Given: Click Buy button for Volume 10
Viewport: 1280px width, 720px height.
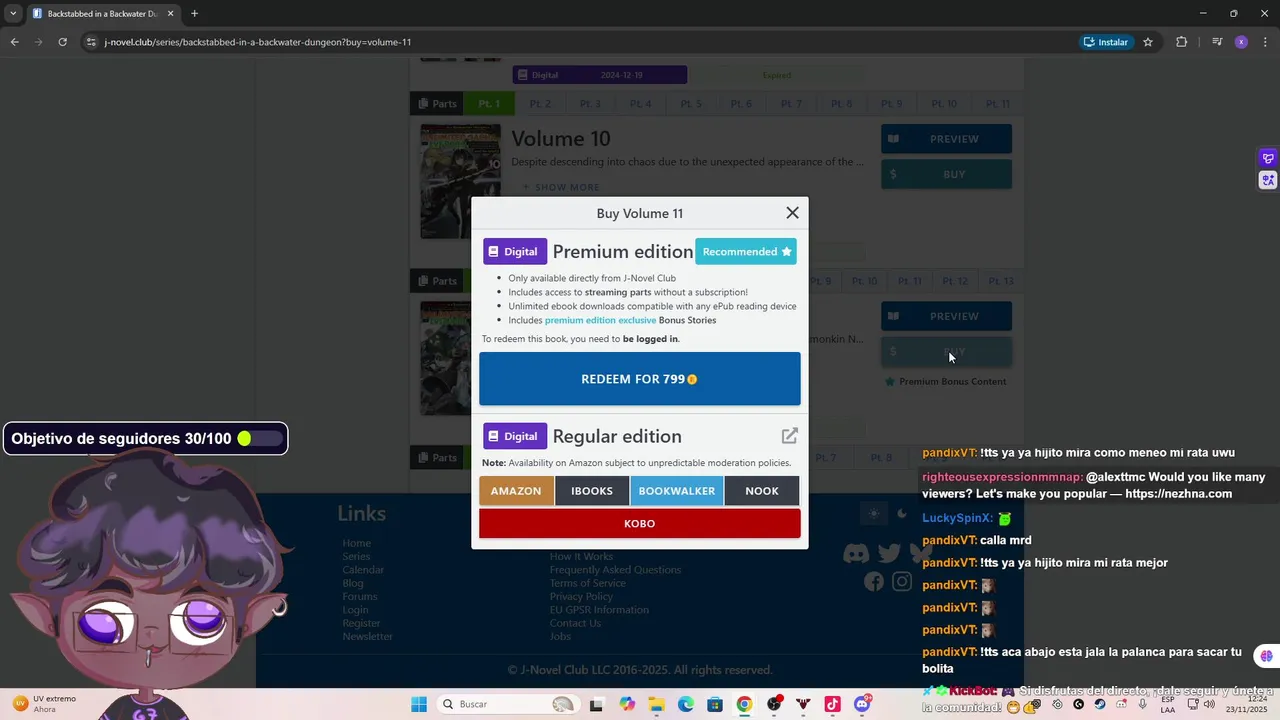Looking at the screenshot, I should pos(946,174).
